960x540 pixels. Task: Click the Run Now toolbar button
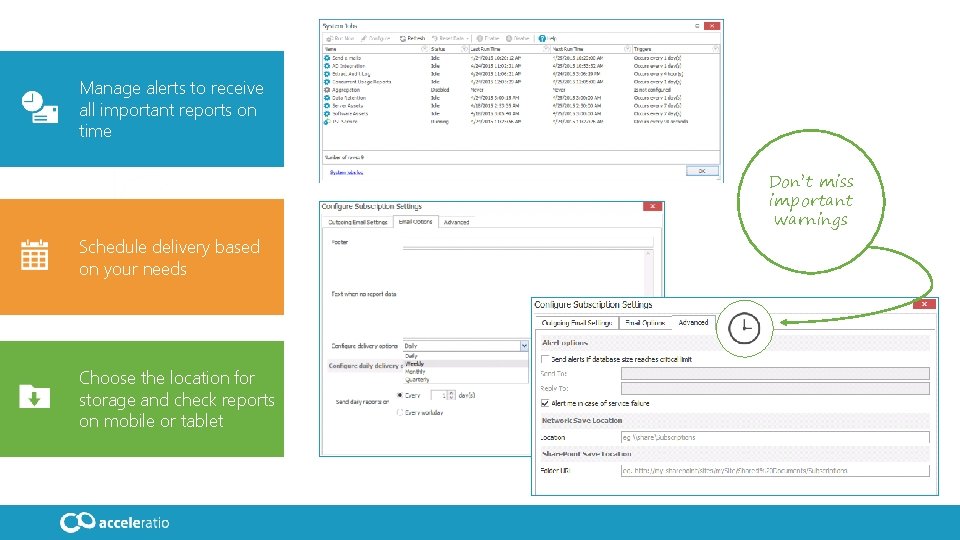pos(340,39)
